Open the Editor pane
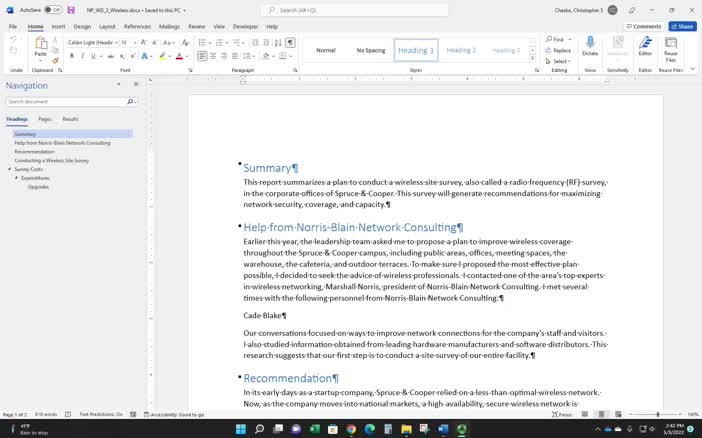The width and height of the screenshot is (702, 438). (645, 46)
